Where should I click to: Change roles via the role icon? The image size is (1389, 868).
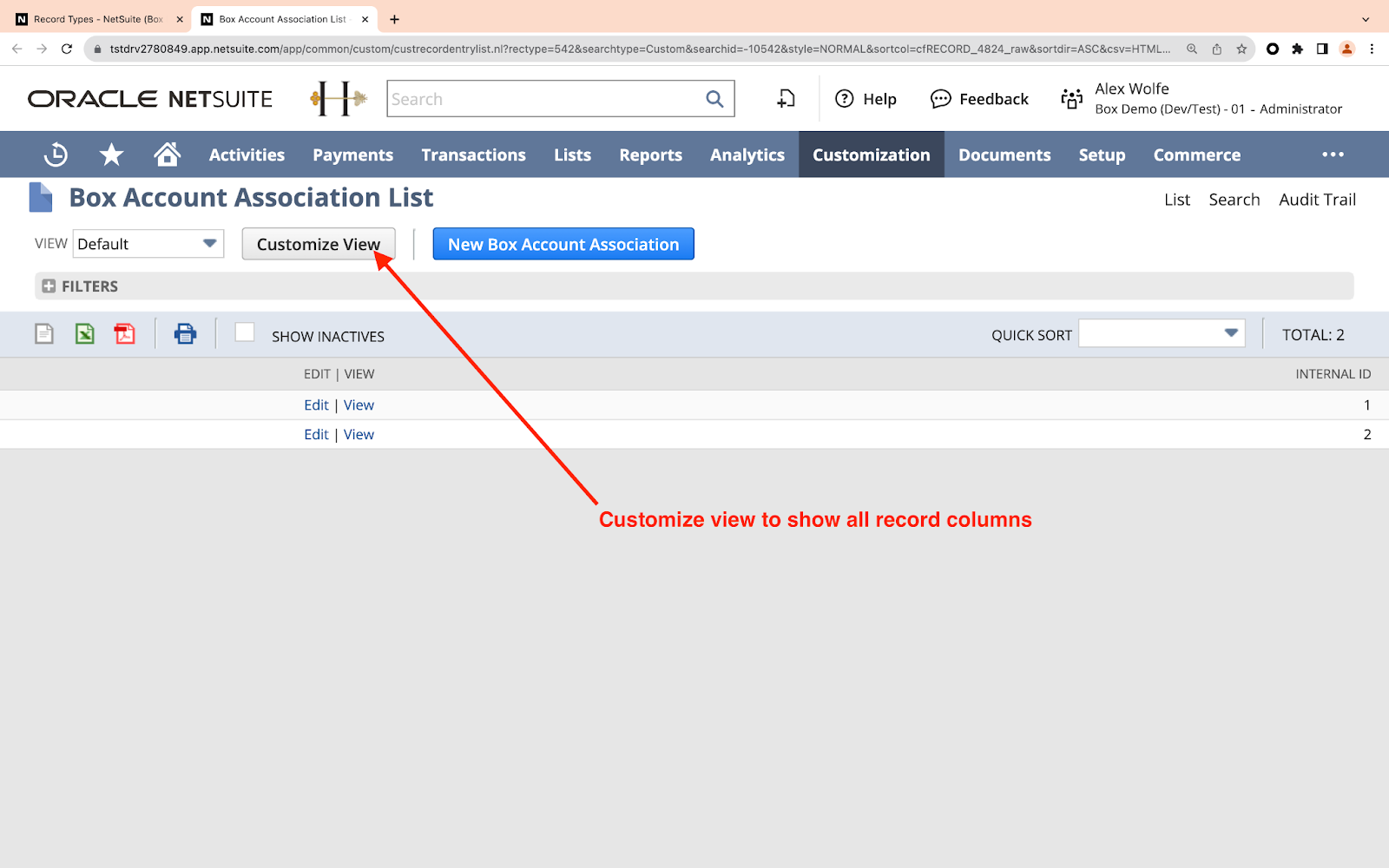(x=1072, y=99)
